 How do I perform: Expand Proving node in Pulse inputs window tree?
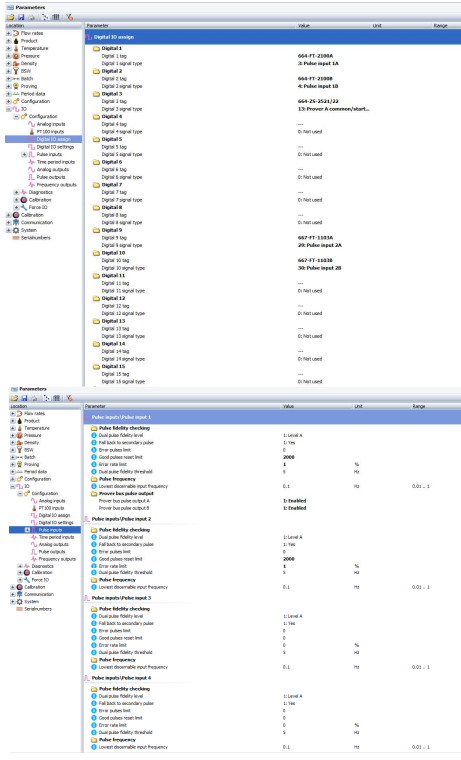point(13,464)
